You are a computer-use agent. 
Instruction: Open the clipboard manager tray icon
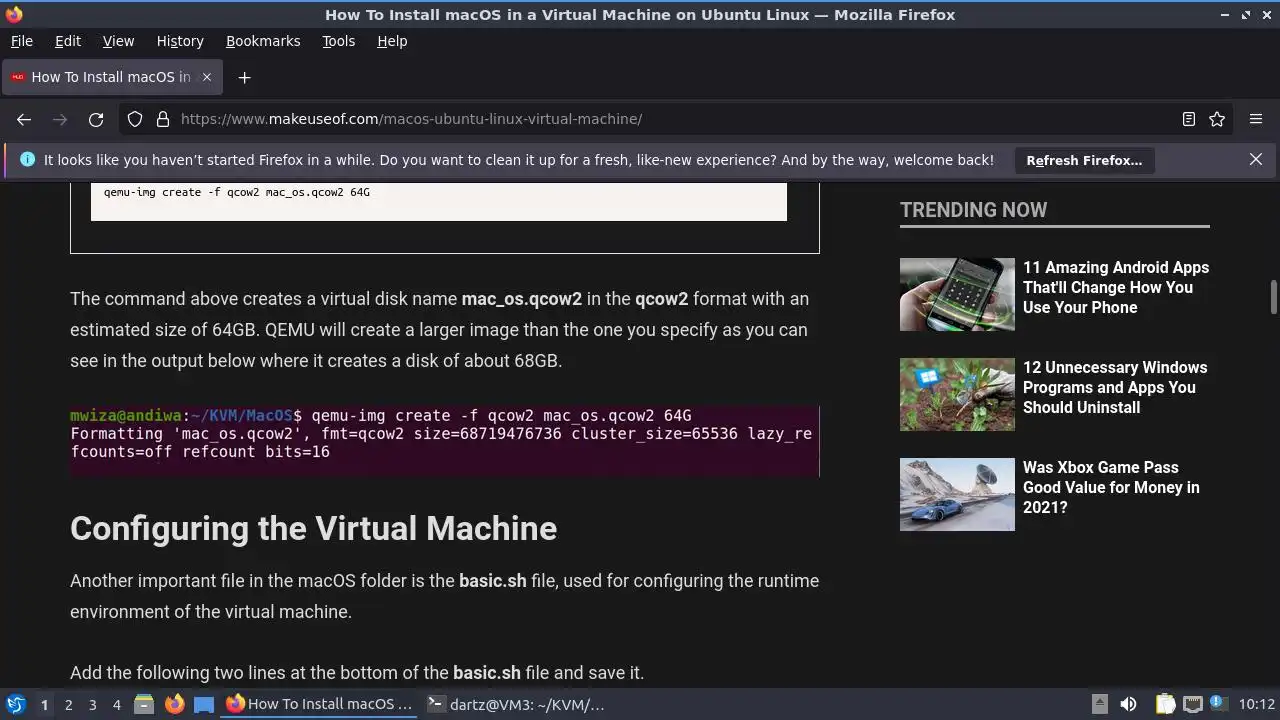click(1165, 704)
